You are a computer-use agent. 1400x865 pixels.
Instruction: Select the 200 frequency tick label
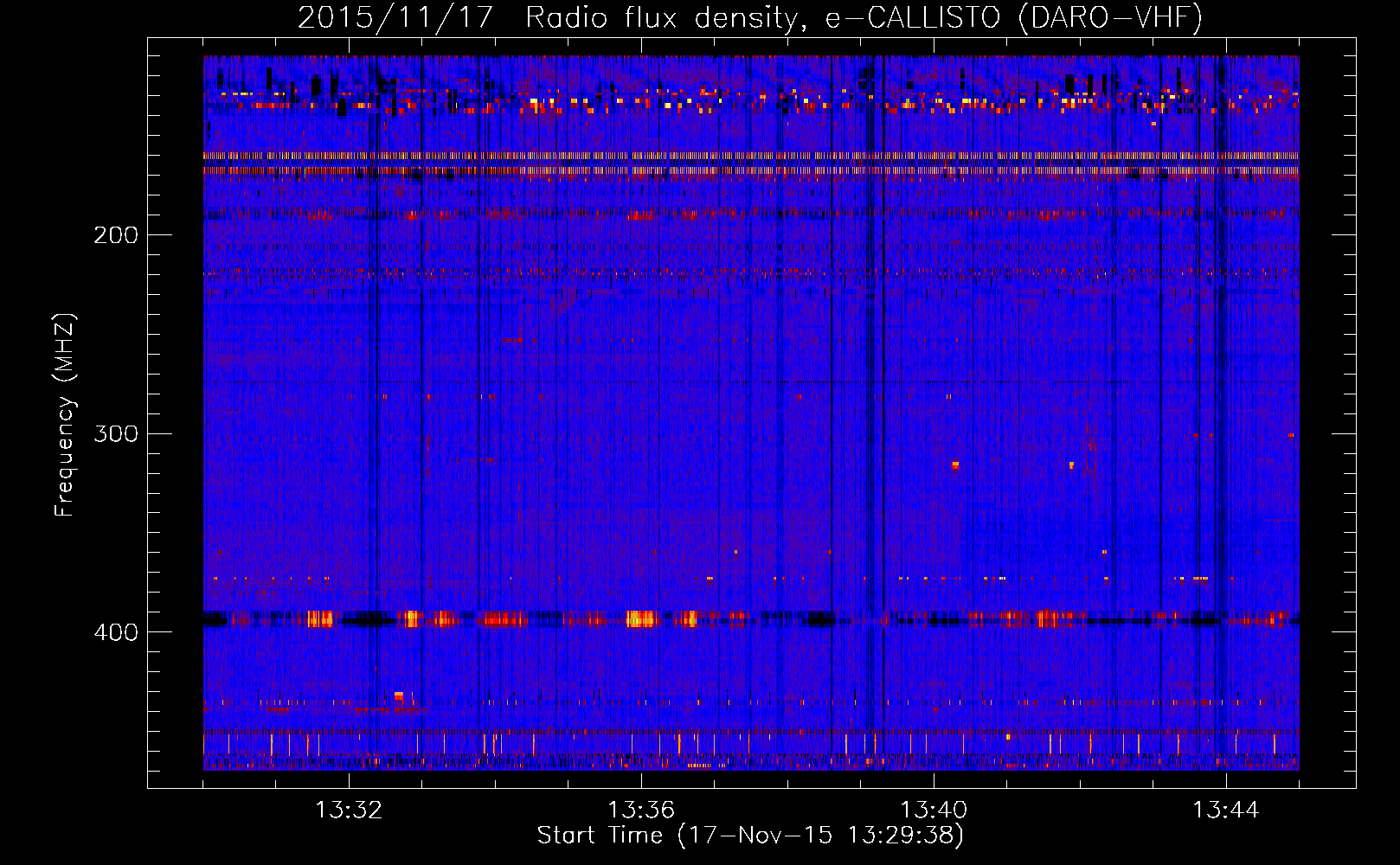(116, 235)
